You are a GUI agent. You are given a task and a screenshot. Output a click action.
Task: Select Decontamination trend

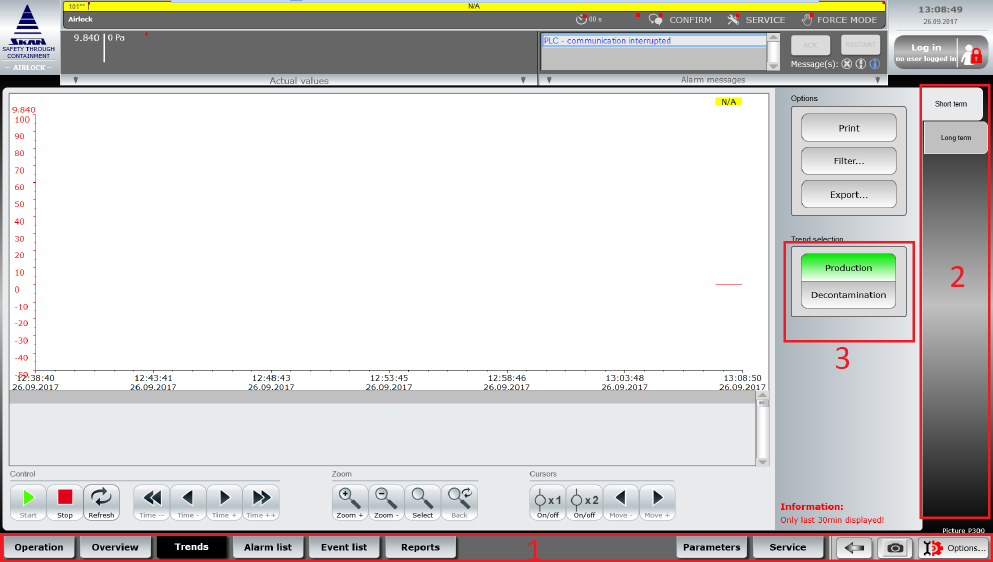tap(848, 295)
